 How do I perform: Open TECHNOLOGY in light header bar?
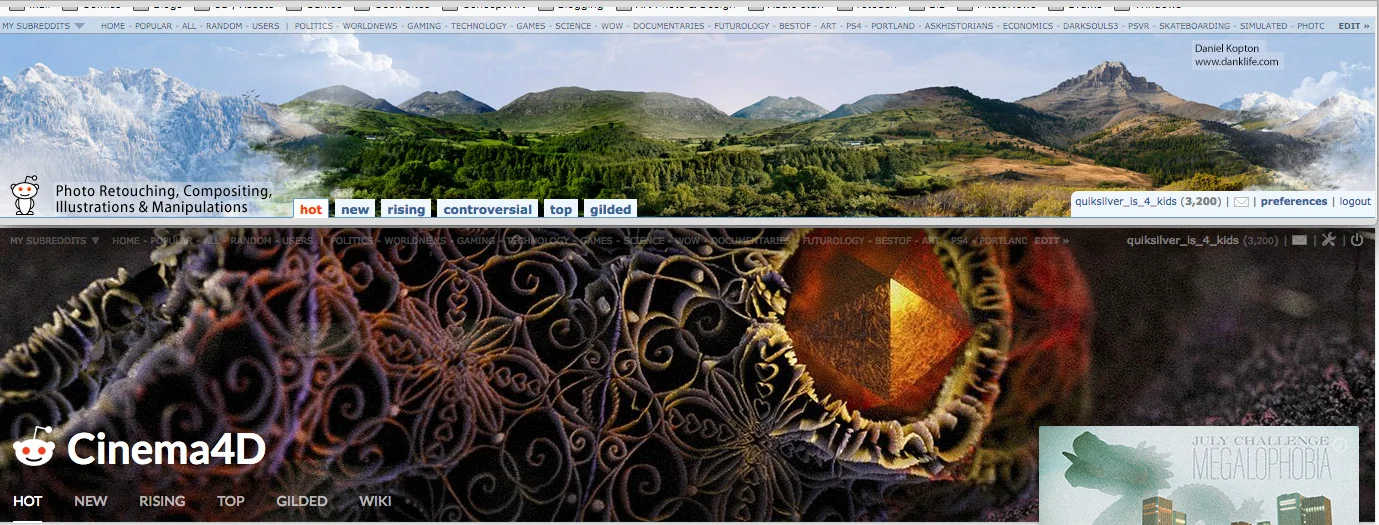tap(479, 26)
